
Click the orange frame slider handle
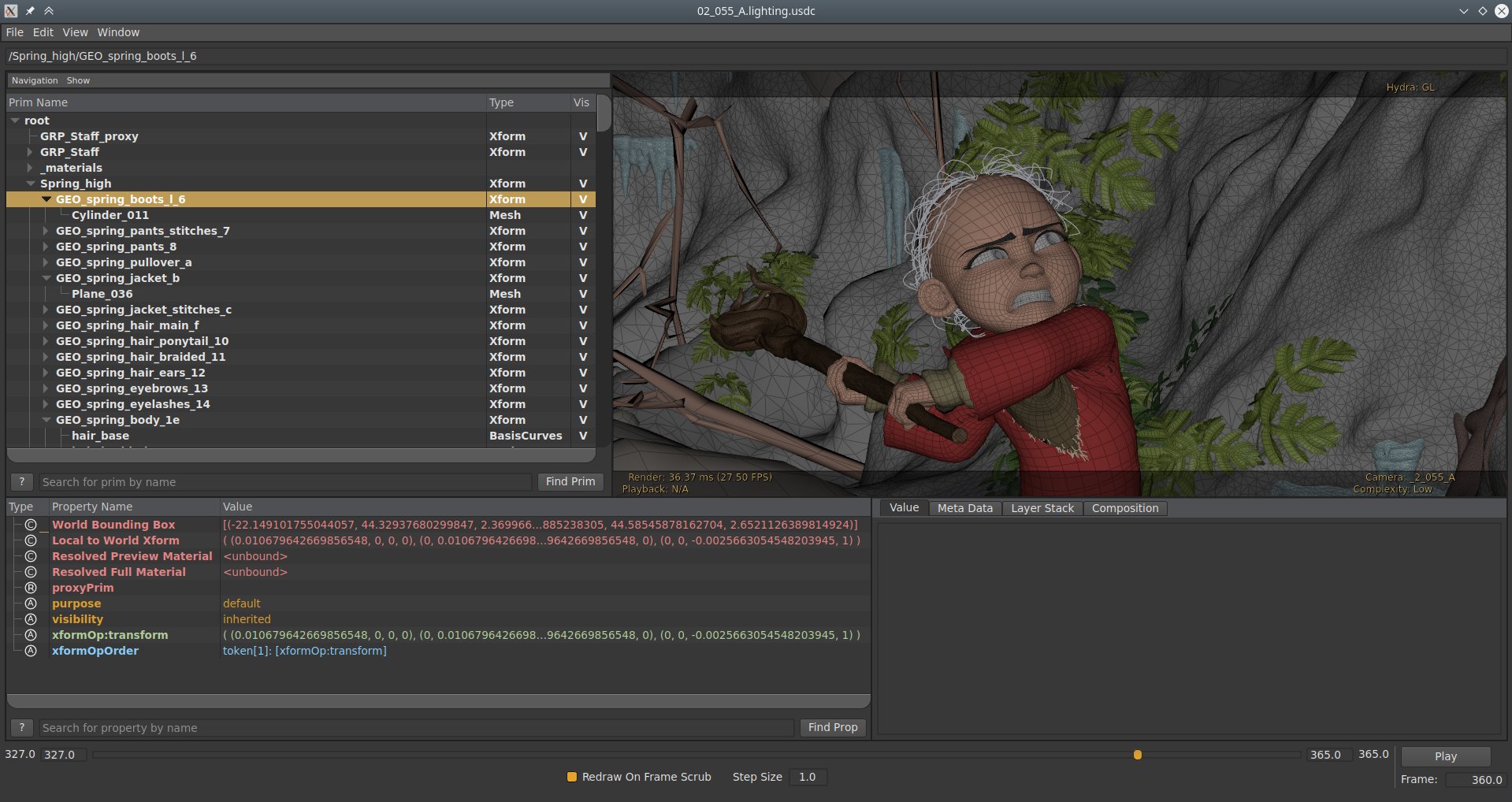[1137, 755]
